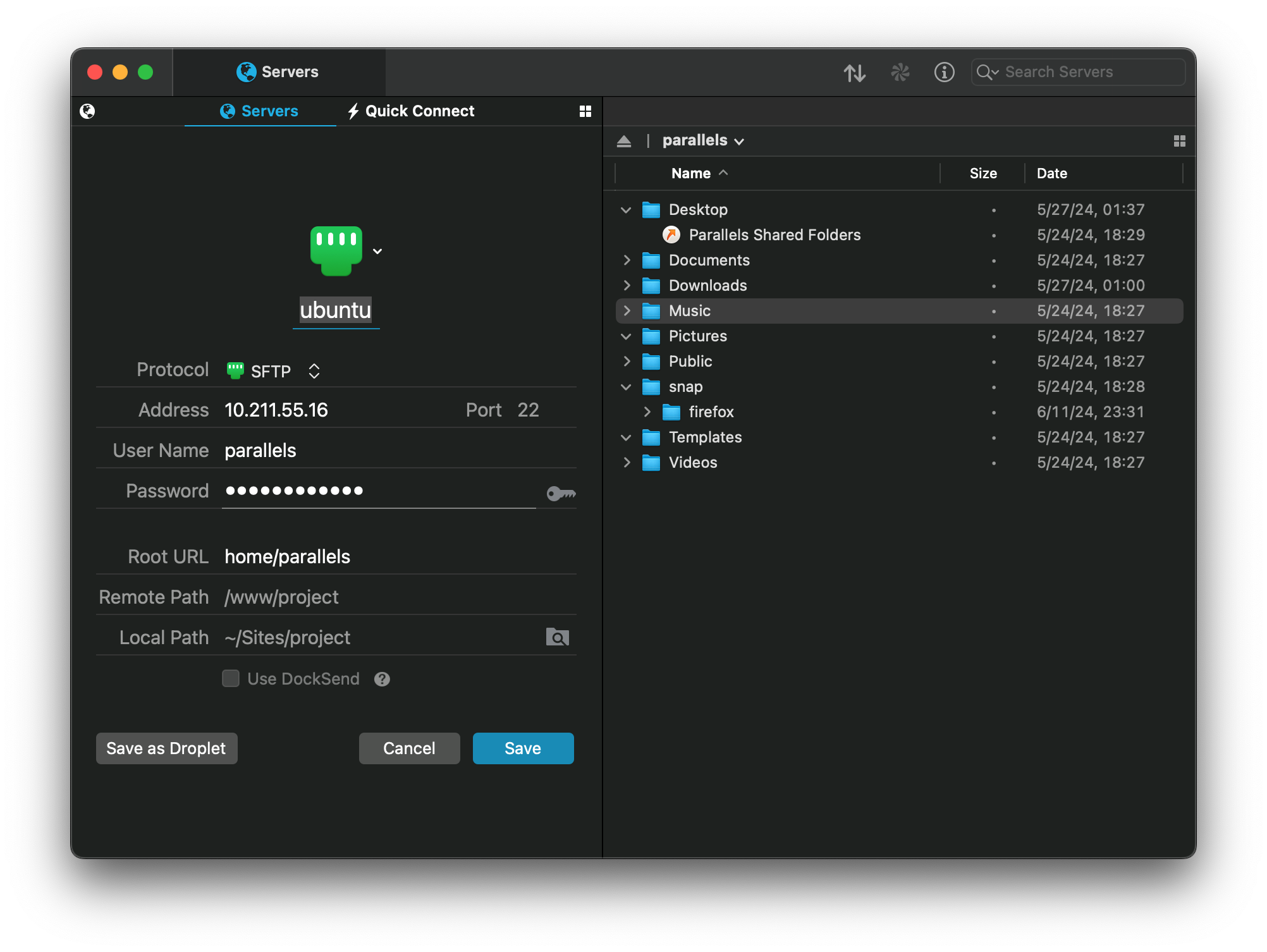
Task: Click the eject icon beside parallels path
Action: click(624, 141)
